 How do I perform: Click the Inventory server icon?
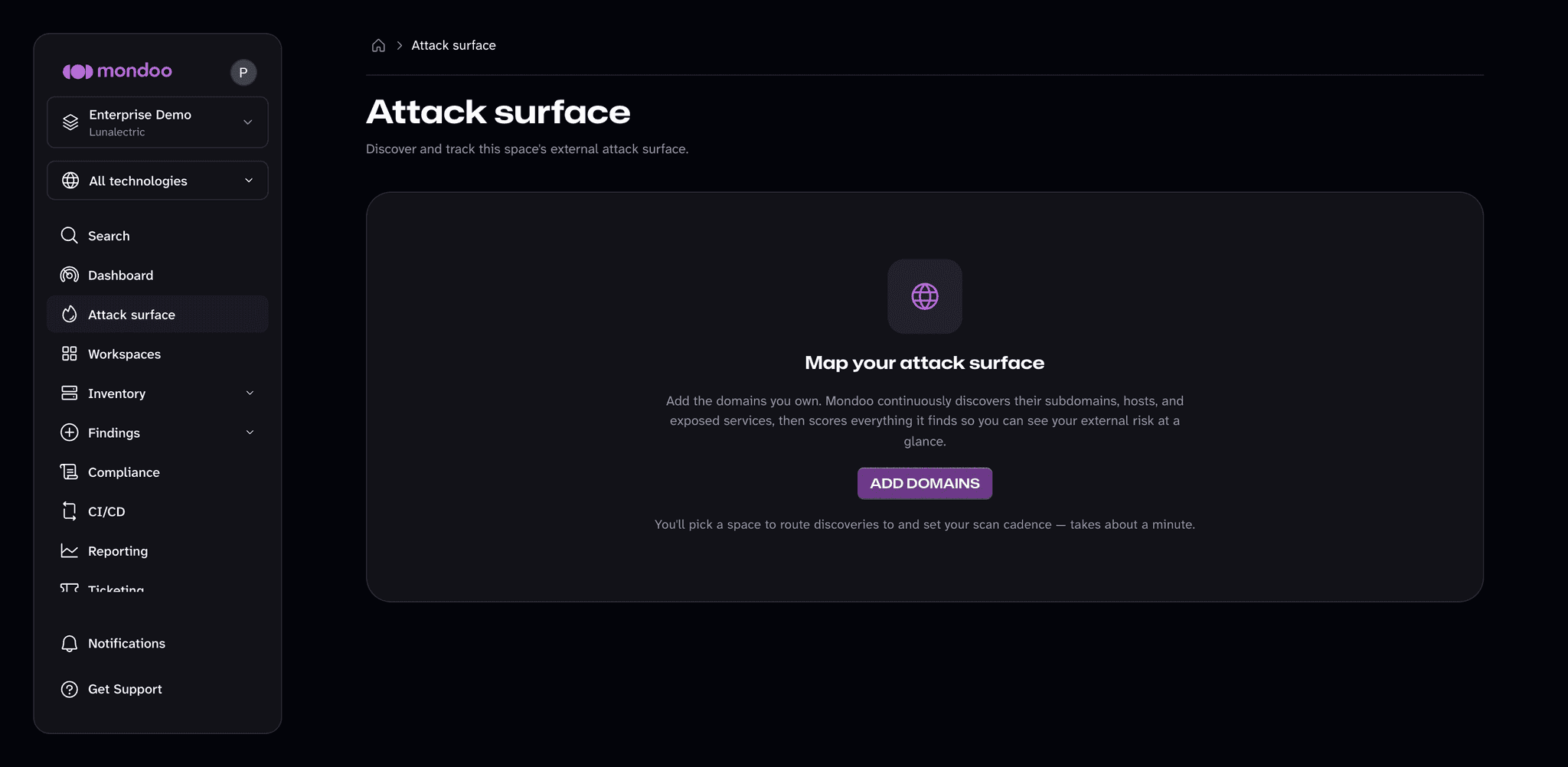coord(69,393)
